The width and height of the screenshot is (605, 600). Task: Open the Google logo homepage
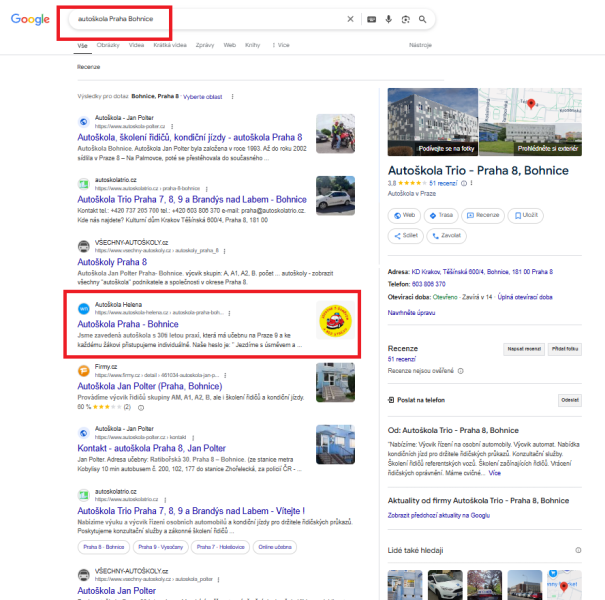point(30,19)
